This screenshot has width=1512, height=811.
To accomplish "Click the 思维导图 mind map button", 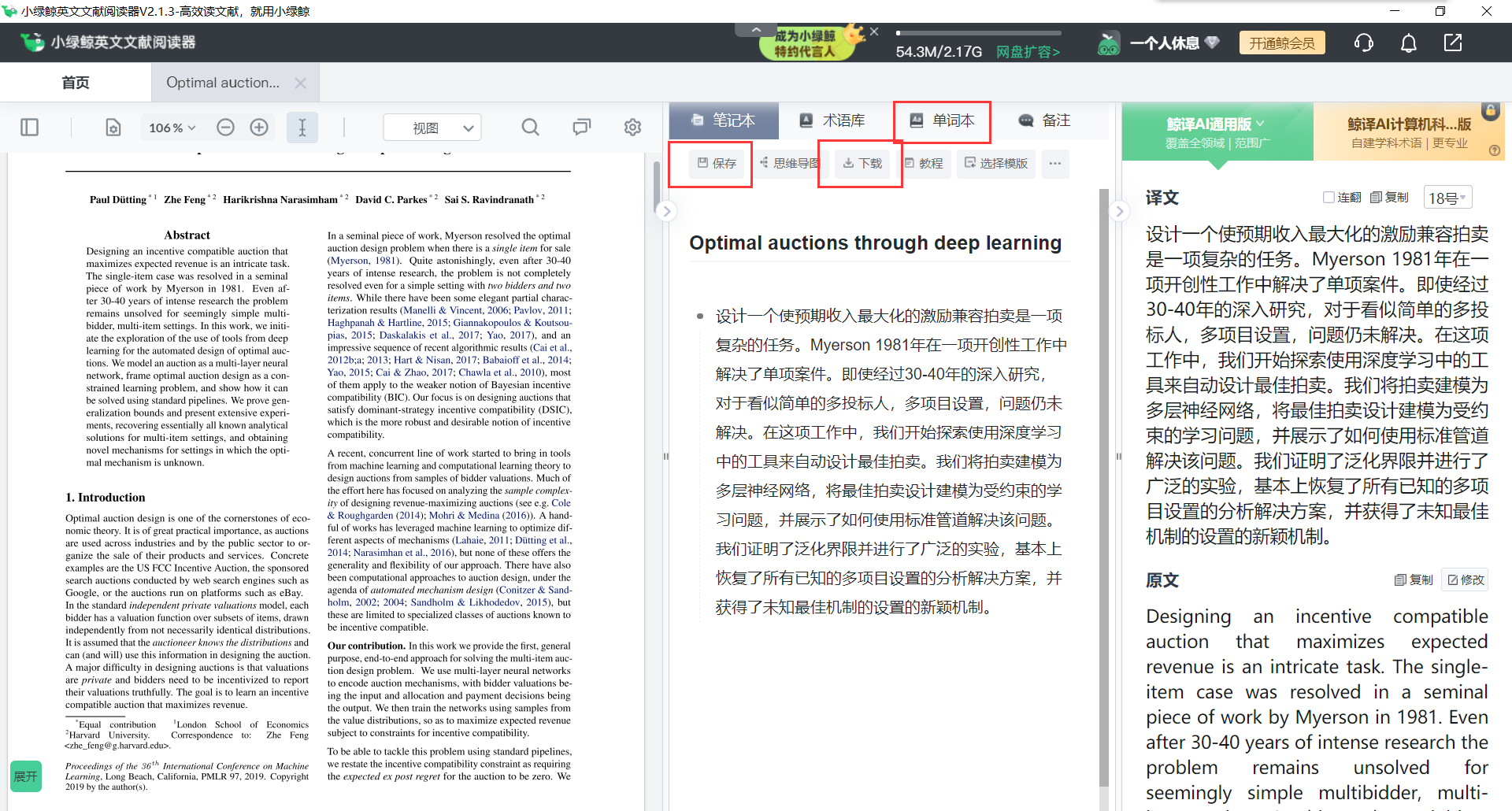I will tap(789, 164).
